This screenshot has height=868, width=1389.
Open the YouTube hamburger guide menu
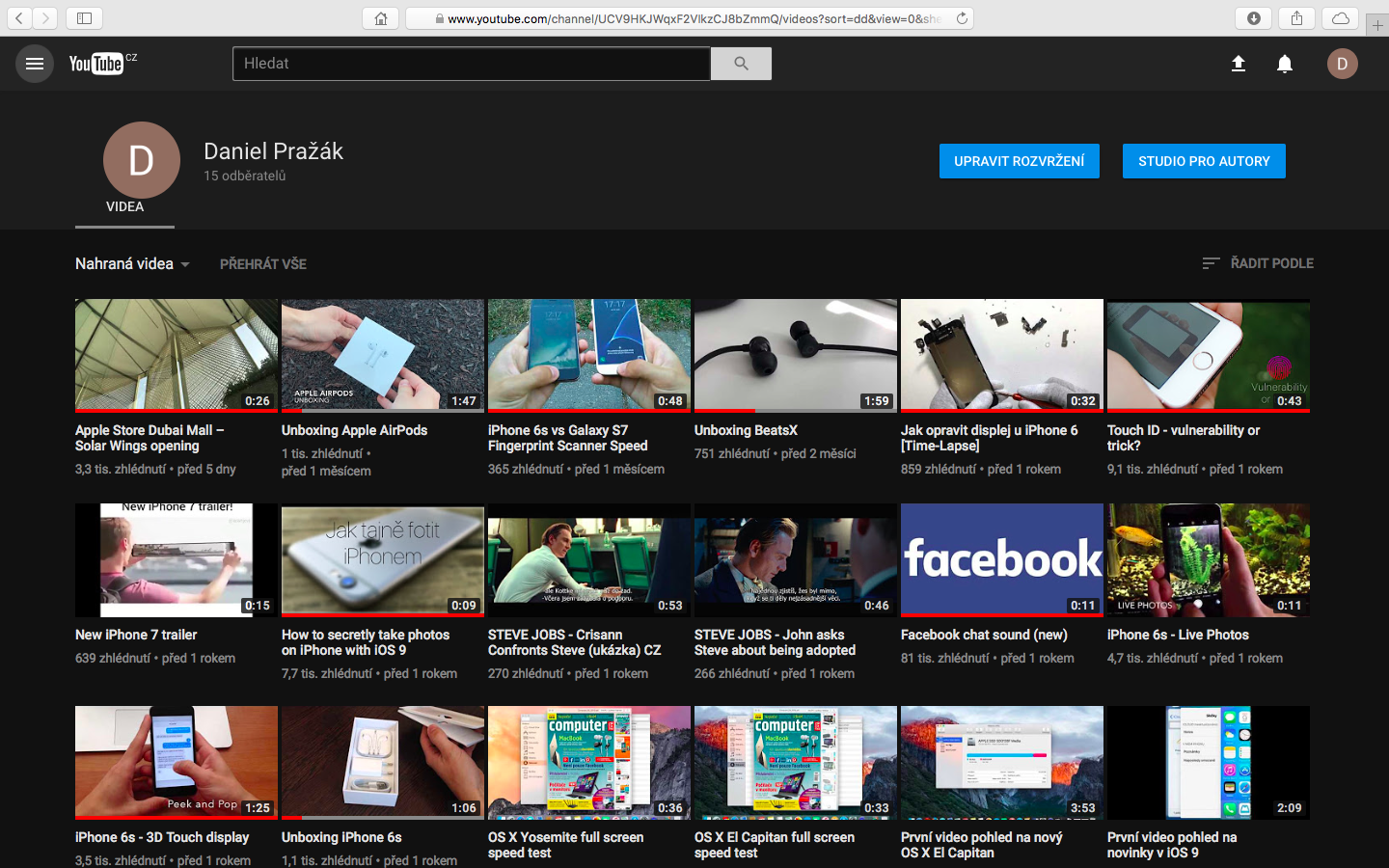click(35, 64)
